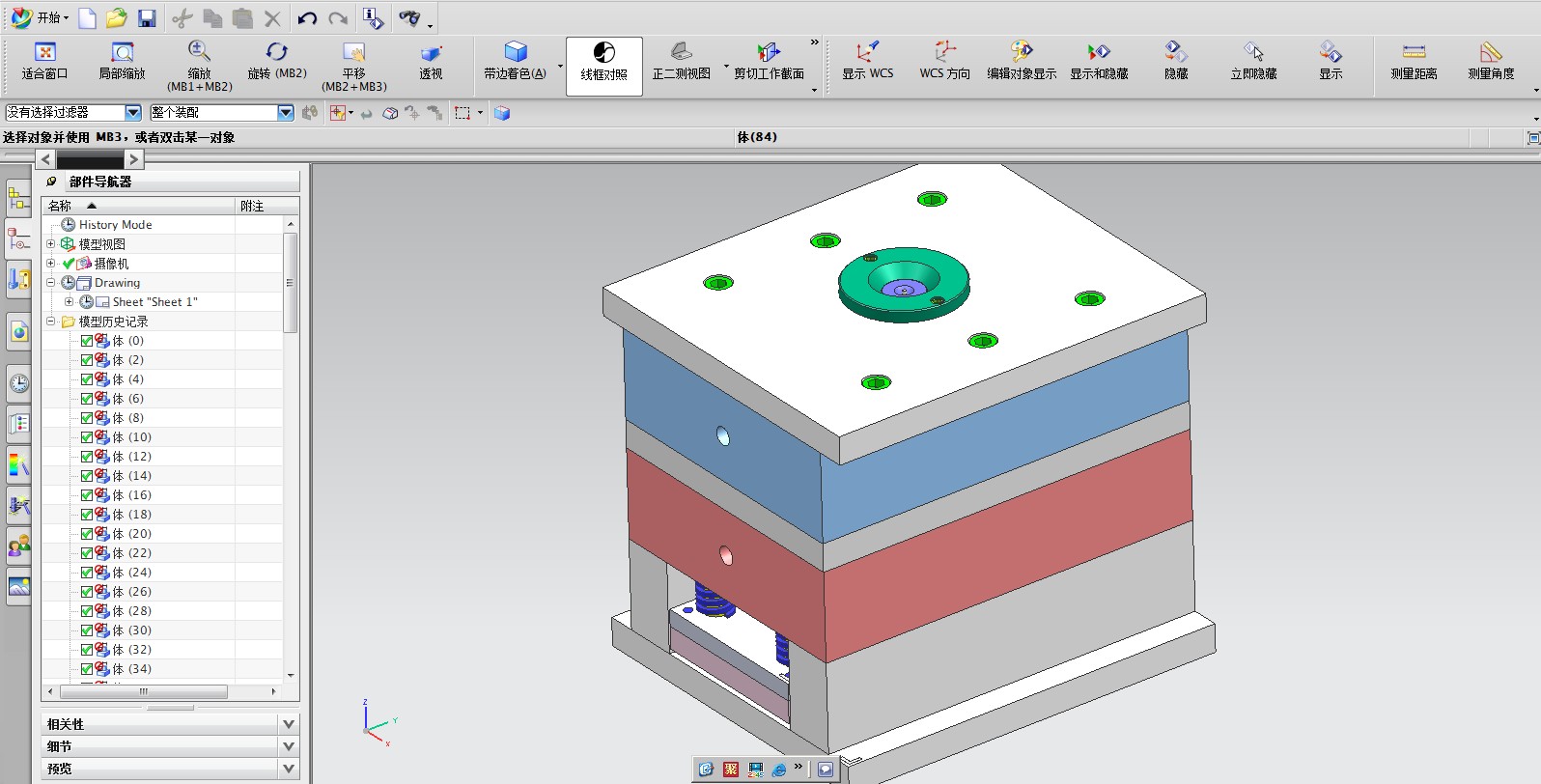Viewport: 1541px width, 784px height.
Task: Click 线框对照 wireframe contrast button
Action: pos(604,66)
